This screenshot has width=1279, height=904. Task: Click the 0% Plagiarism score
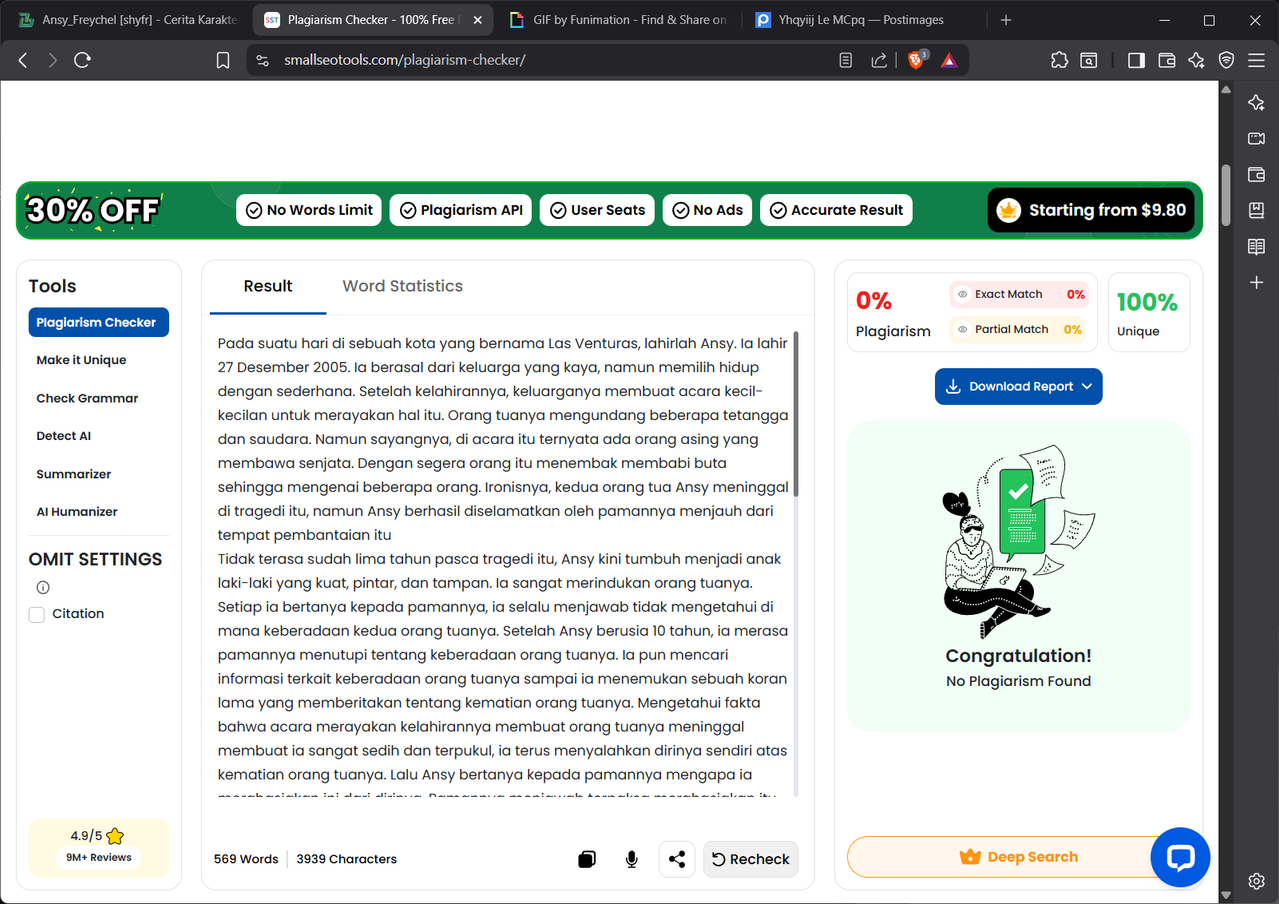click(x=893, y=313)
